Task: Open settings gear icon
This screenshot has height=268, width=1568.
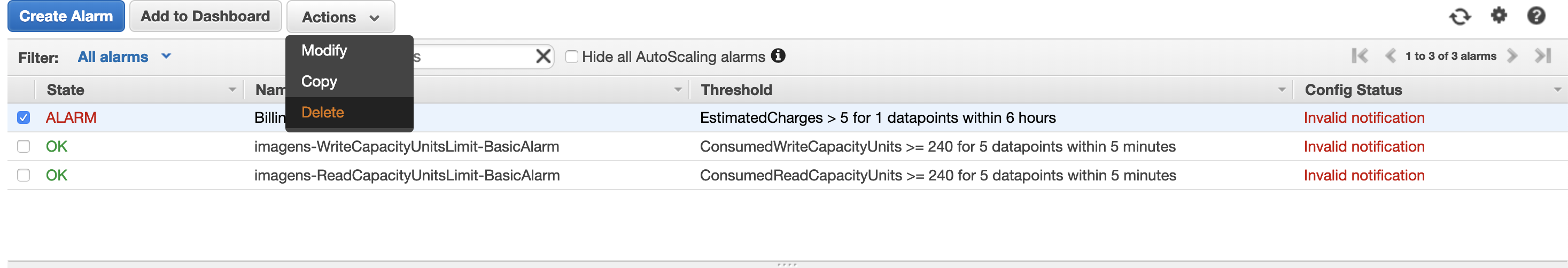Action: pyautogui.click(x=1498, y=15)
